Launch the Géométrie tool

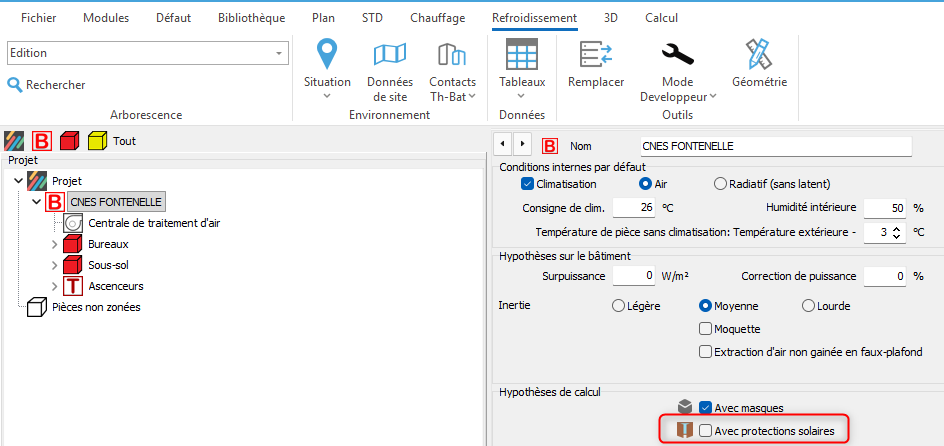click(x=759, y=56)
